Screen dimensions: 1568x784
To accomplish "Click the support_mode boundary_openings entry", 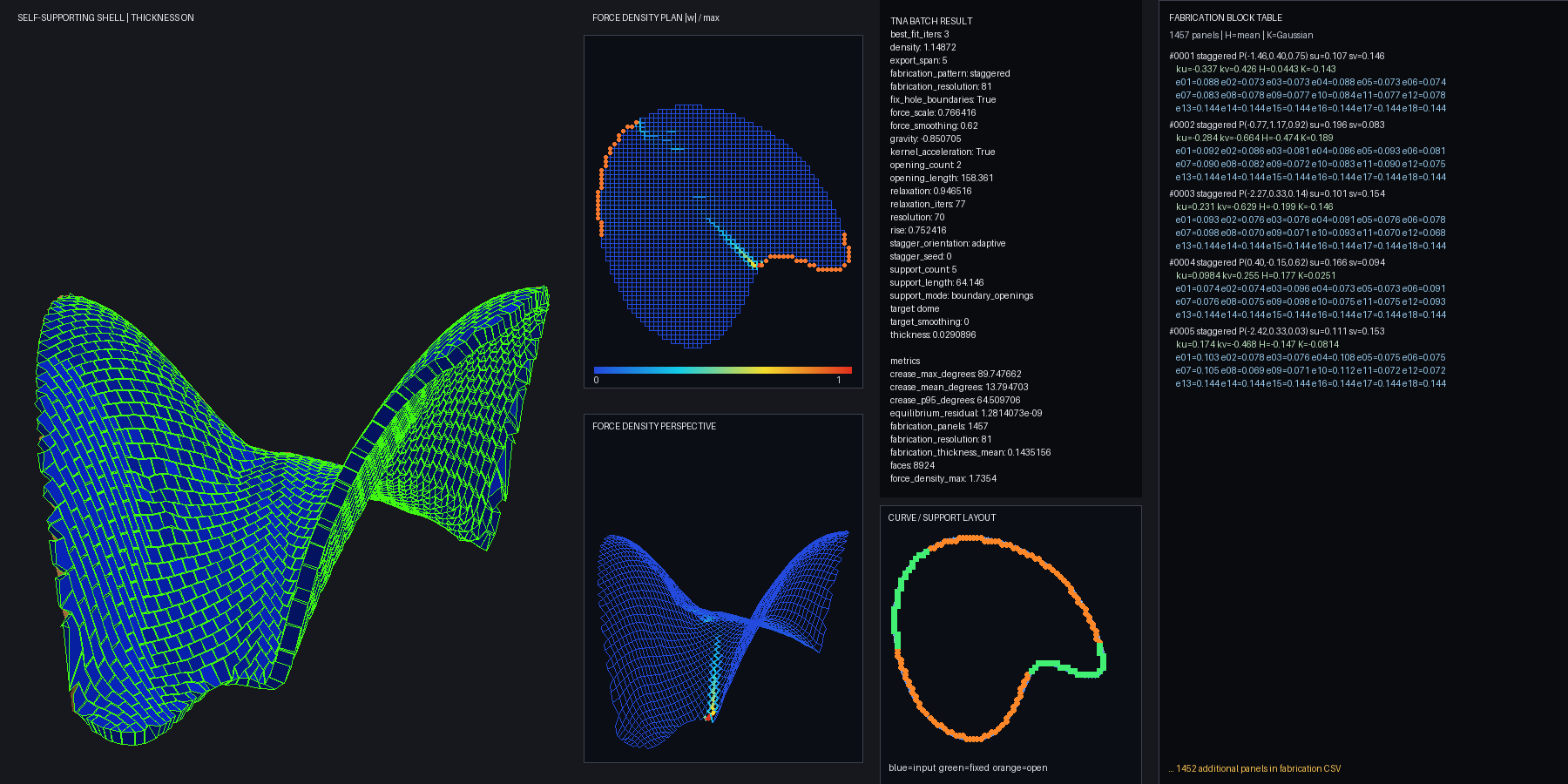I will click(x=962, y=295).
